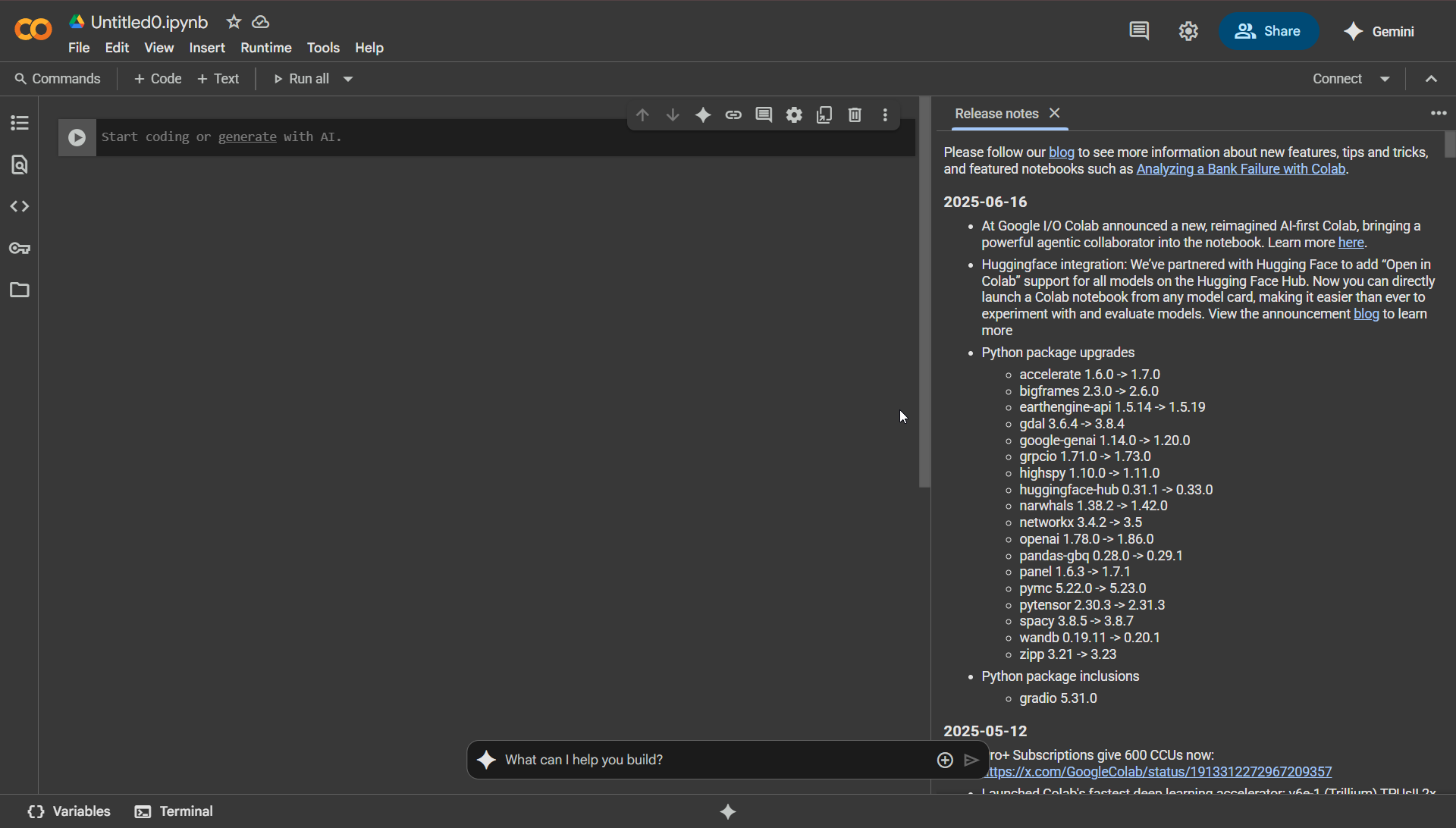
Task: Select the Release notes tab
Action: coord(996,114)
